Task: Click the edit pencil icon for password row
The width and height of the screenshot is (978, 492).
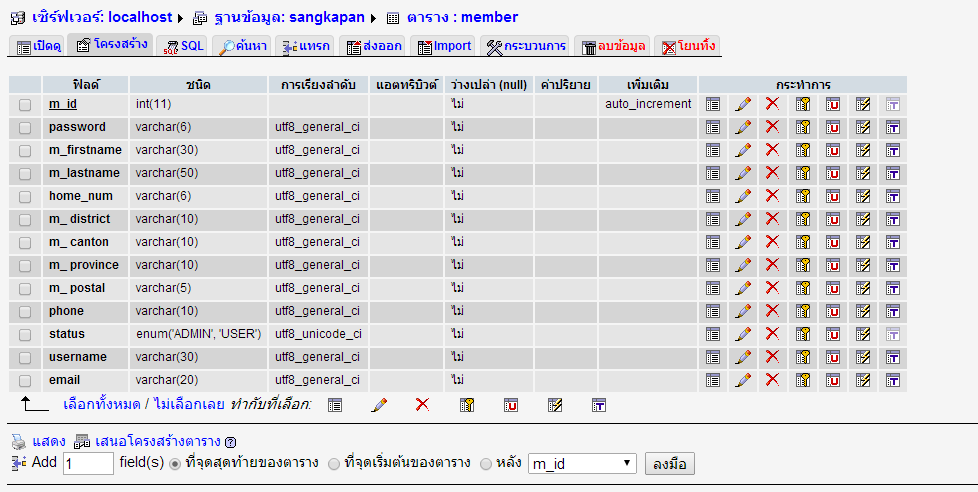Action: pyautogui.click(x=743, y=127)
